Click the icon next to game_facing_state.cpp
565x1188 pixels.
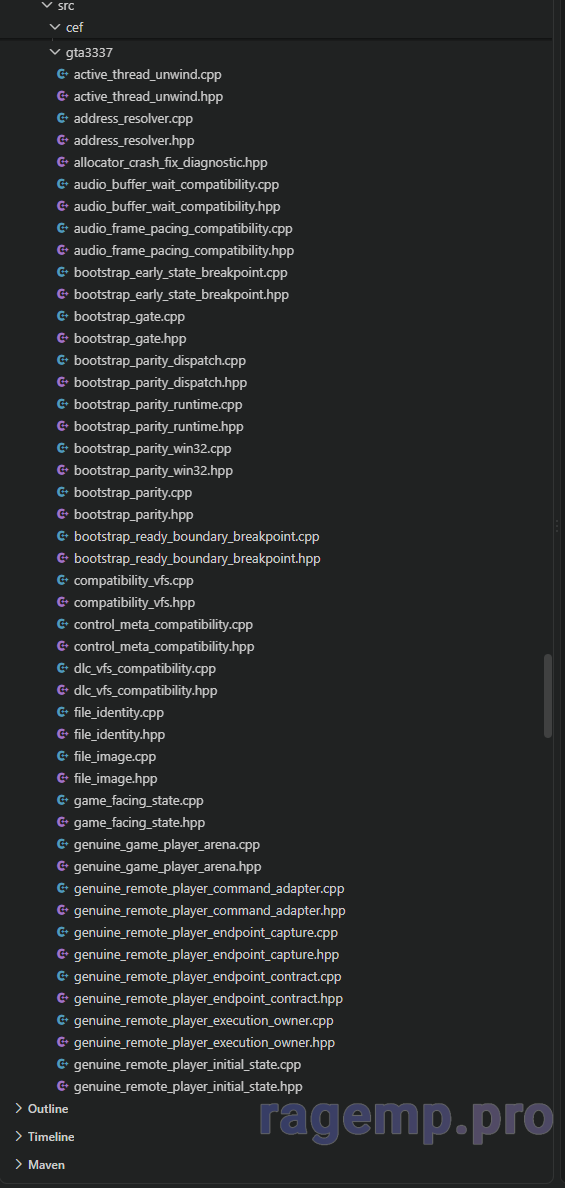pos(63,800)
